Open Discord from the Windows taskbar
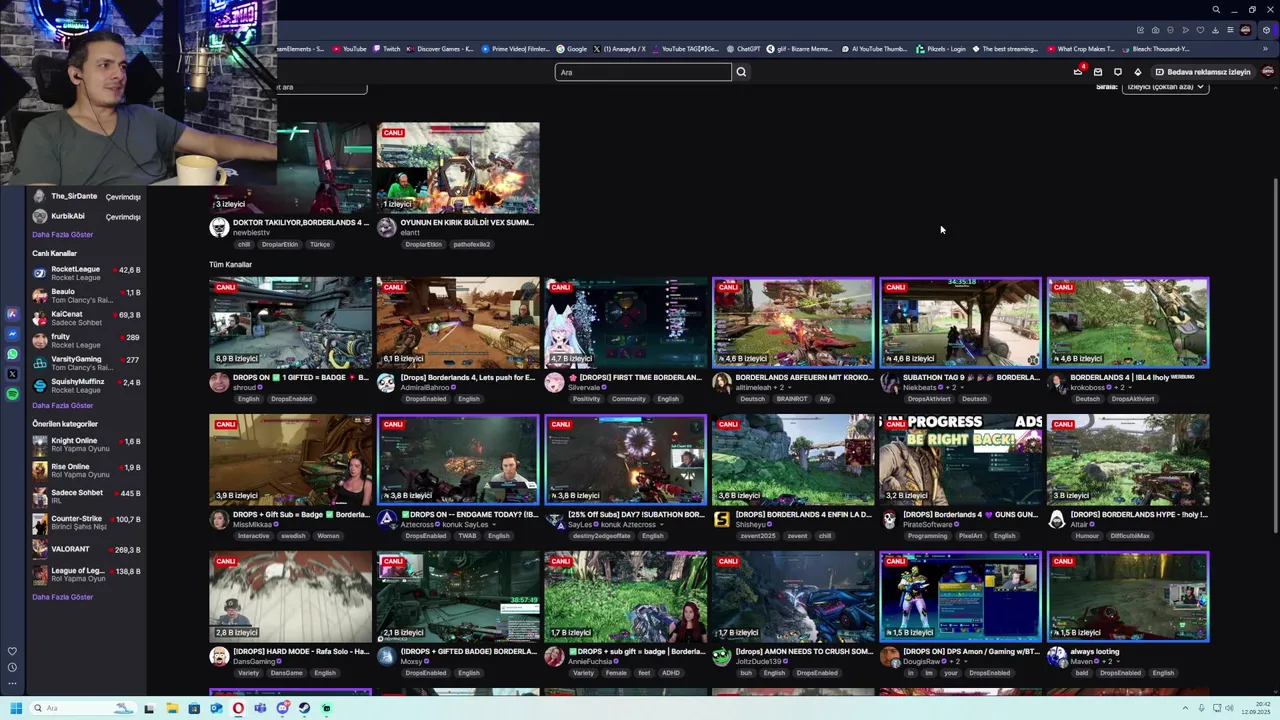1280x720 pixels. pos(282,708)
